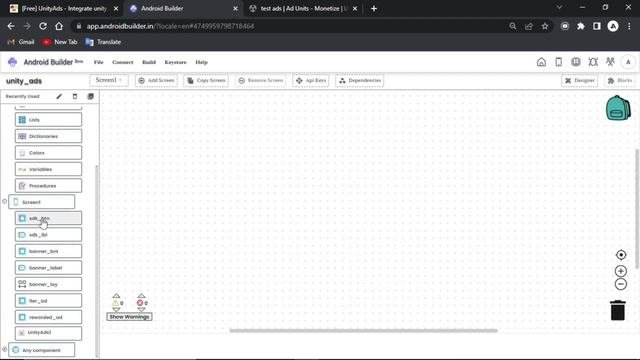Select the iter_ad component
This screenshot has width=640, height=360.
(48, 301)
